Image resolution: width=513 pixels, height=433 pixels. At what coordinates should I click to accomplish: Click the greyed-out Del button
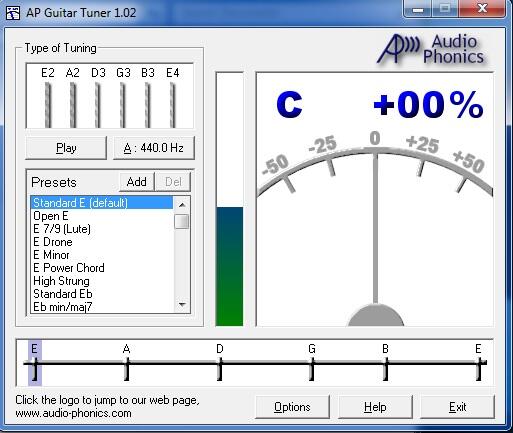coord(173,182)
